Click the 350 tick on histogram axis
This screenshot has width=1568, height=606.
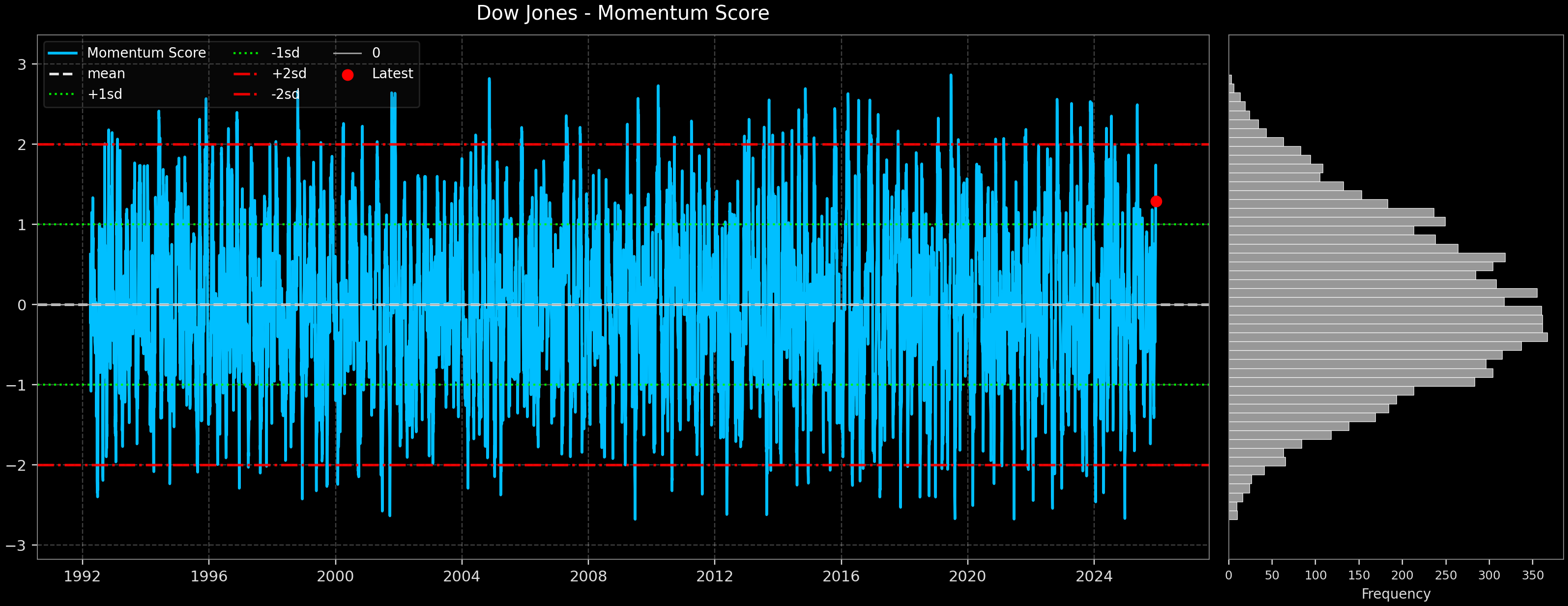click(x=1532, y=576)
